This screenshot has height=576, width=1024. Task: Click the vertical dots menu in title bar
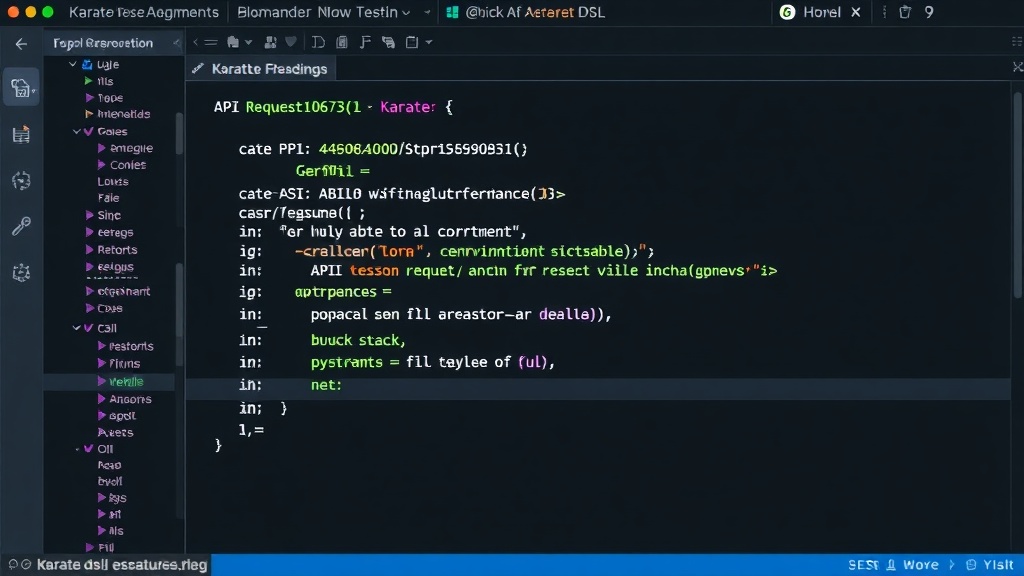pos(885,12)
